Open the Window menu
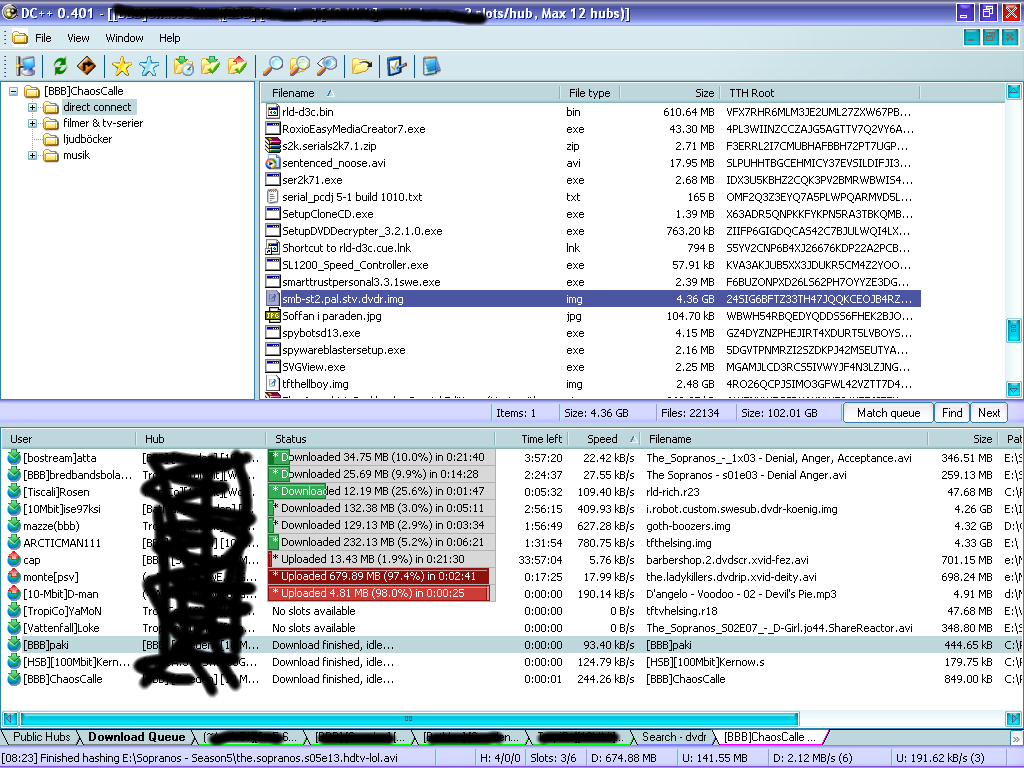Screen dimensions: 1024x768 [124, 38]
